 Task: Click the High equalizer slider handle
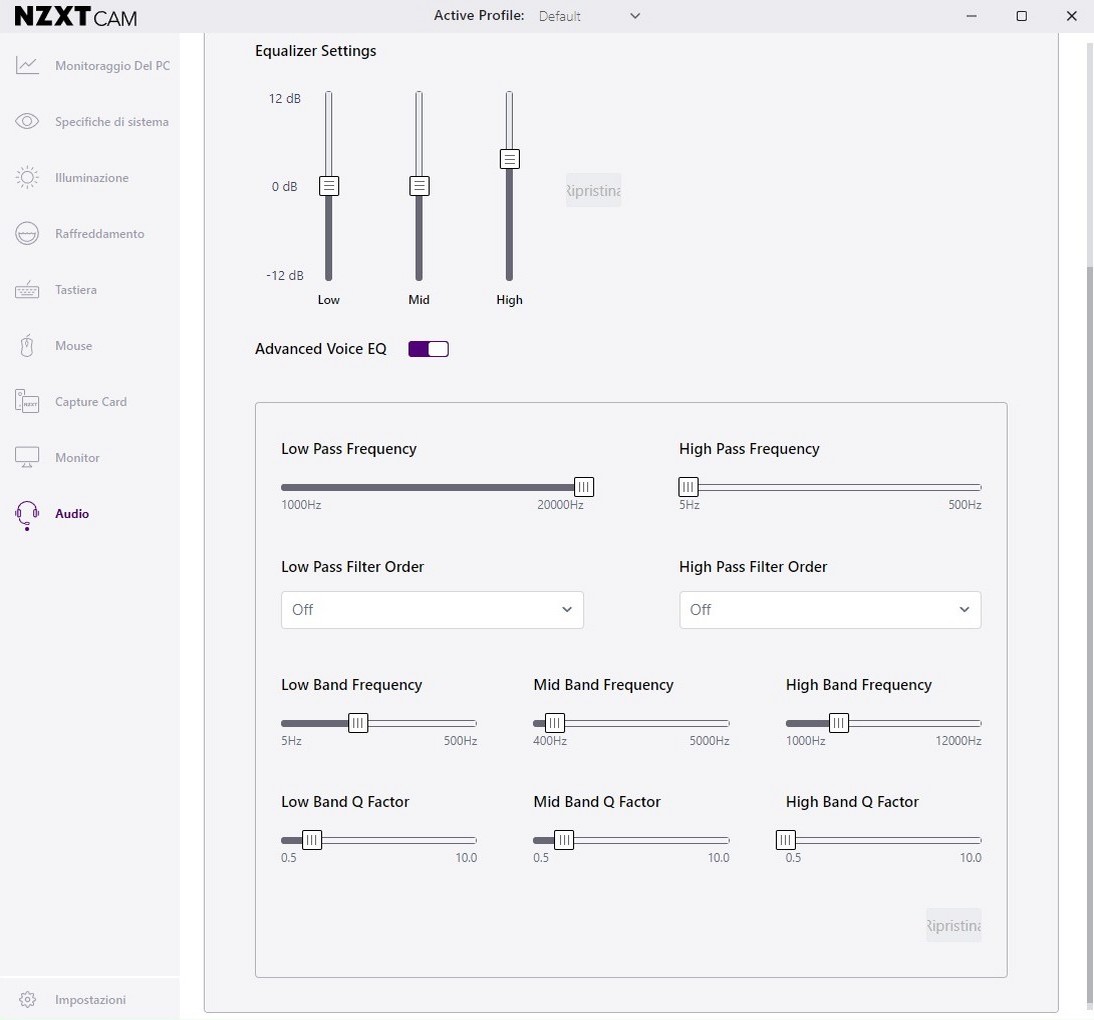pyautogui.click(x=510, y=159)
